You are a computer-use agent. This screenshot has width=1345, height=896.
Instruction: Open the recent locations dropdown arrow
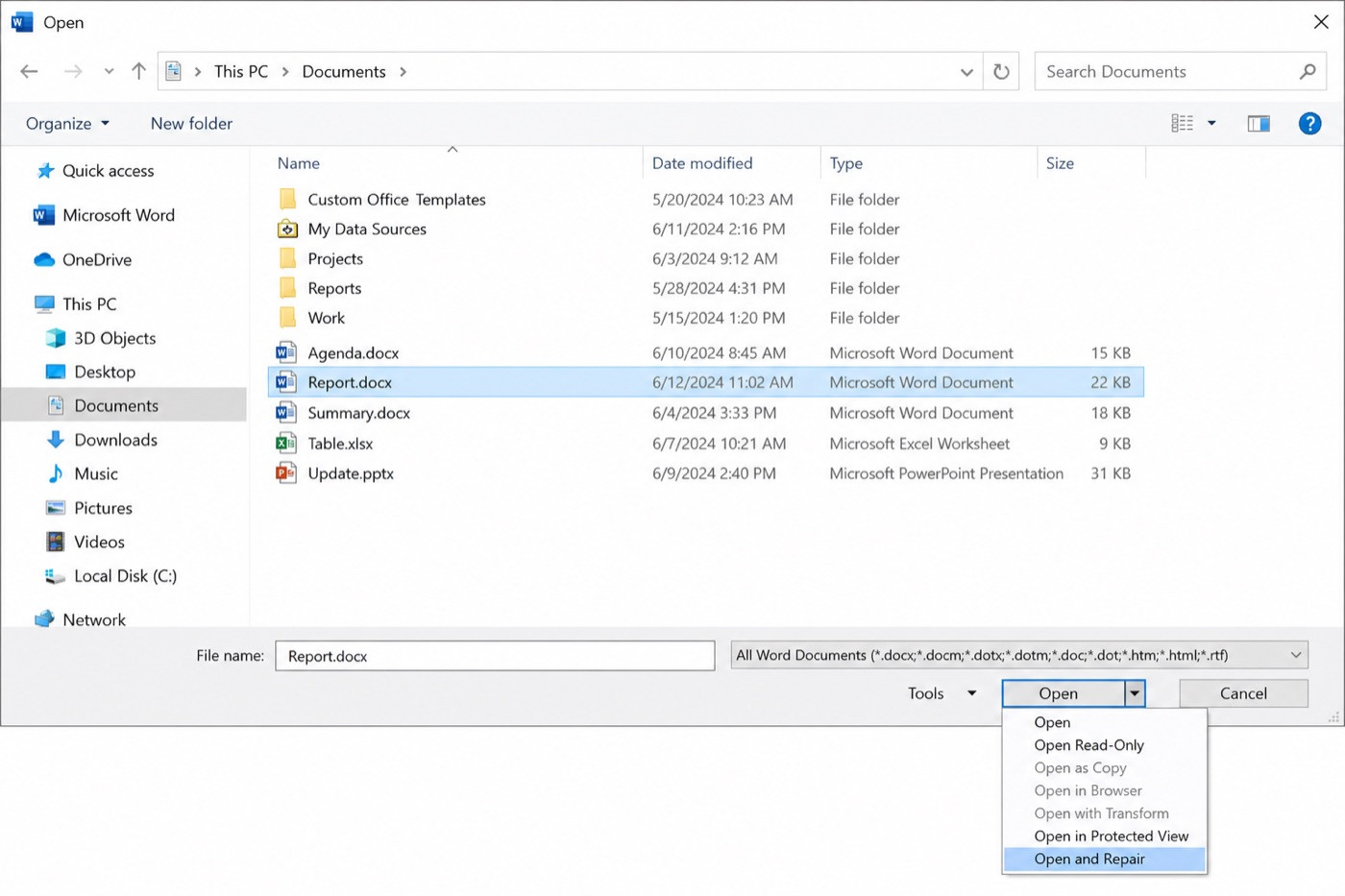pyautogui.click(x=109, y=71)
